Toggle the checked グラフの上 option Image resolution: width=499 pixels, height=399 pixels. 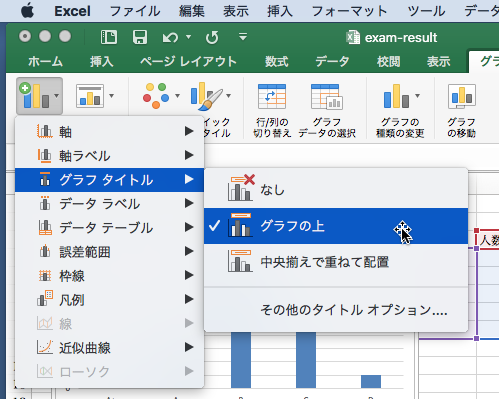[336, 226]
